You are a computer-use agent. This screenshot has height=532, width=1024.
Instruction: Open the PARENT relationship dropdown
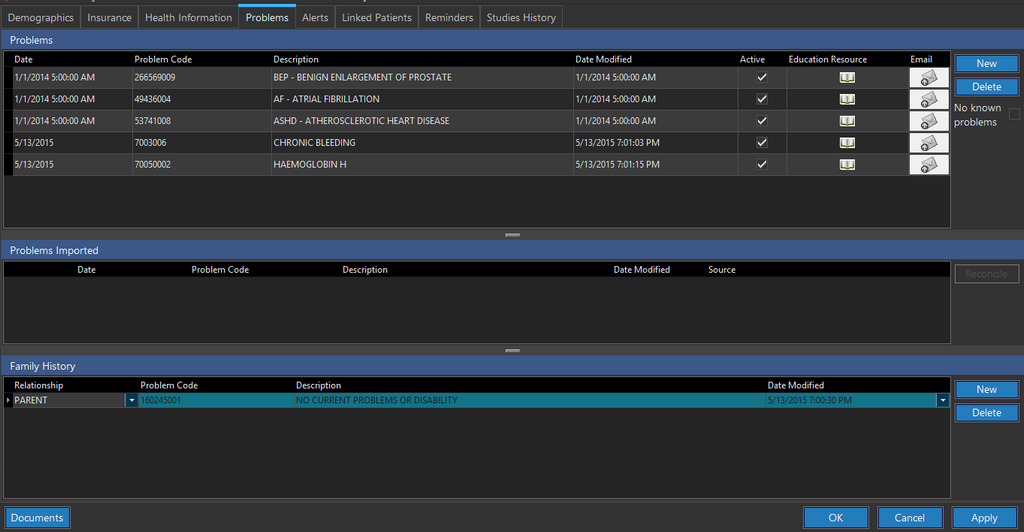click(132, 401)
